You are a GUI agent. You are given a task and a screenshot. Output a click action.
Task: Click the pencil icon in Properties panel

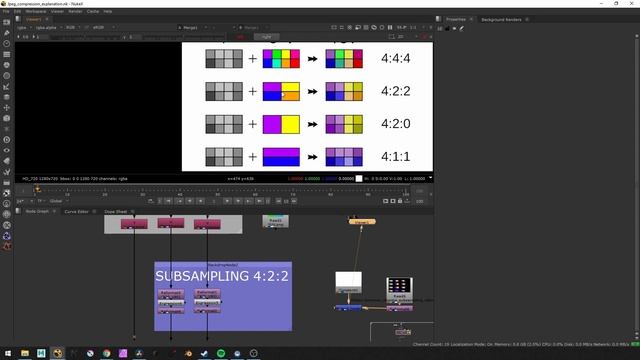[462, 28]
